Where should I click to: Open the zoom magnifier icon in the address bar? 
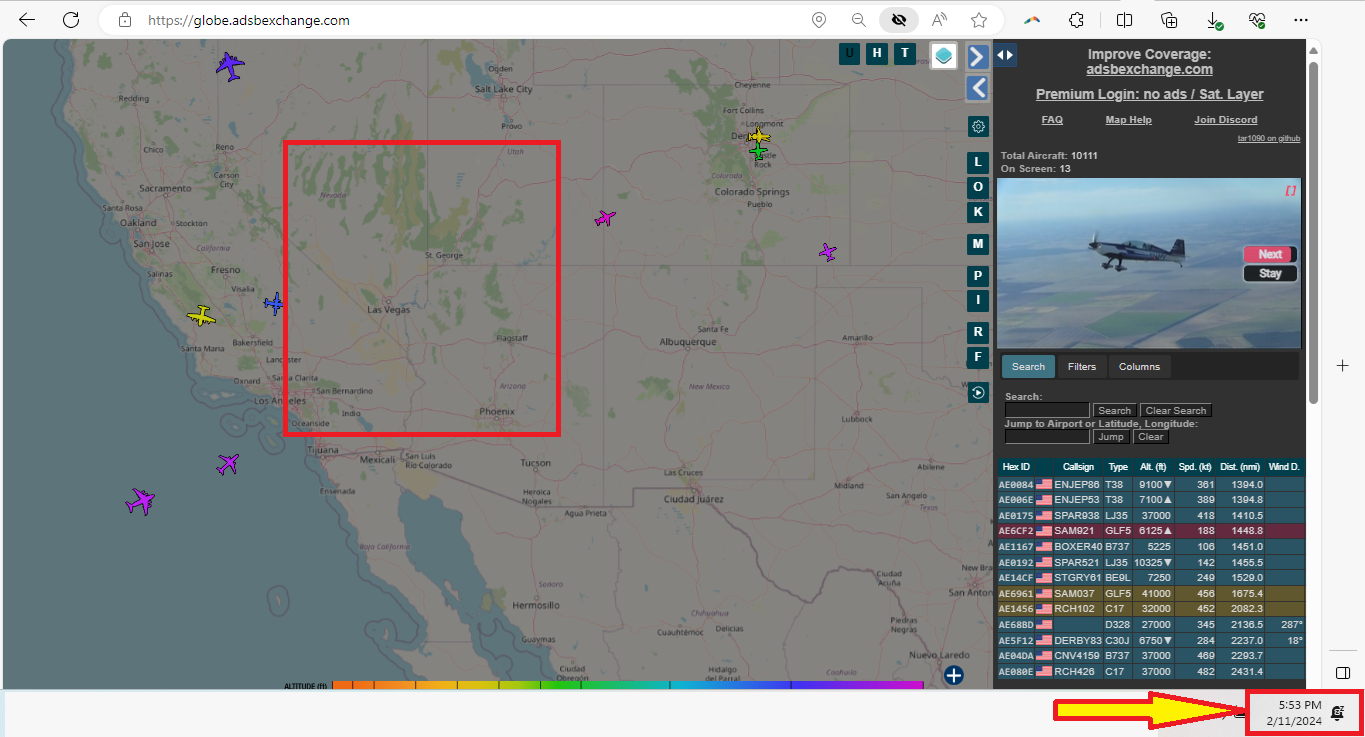[x=859, y=20]
